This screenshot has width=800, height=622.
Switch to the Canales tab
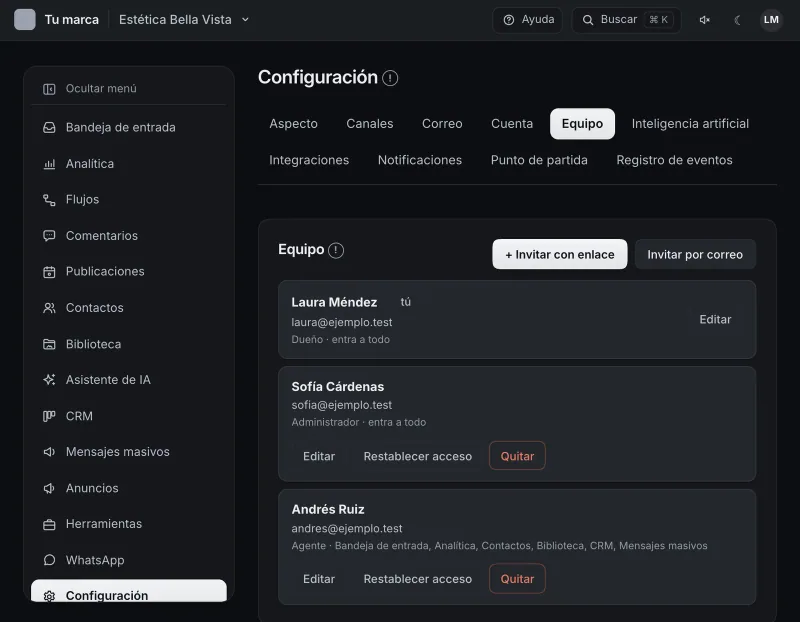click(x=370, y=123)
